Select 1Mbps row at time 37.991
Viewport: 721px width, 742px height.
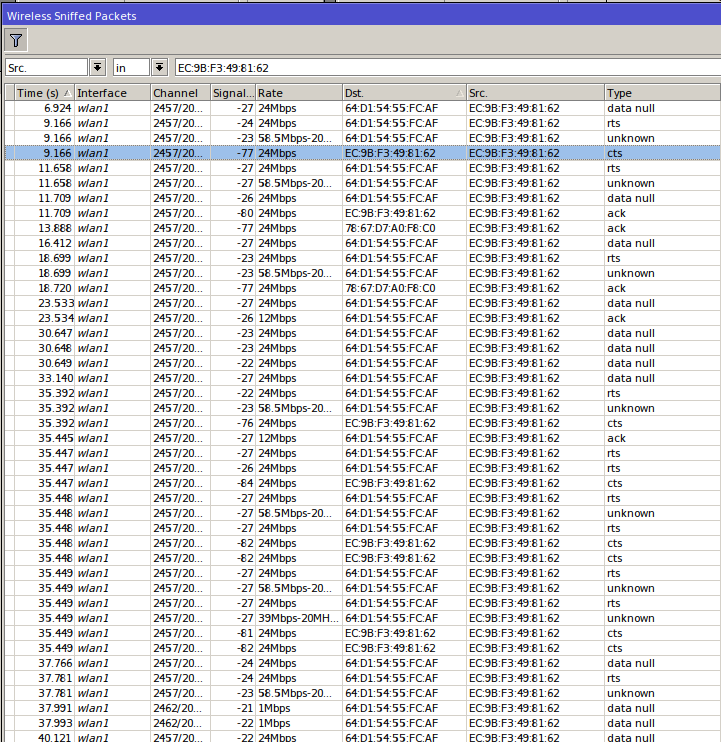click(x=363, y=708)
